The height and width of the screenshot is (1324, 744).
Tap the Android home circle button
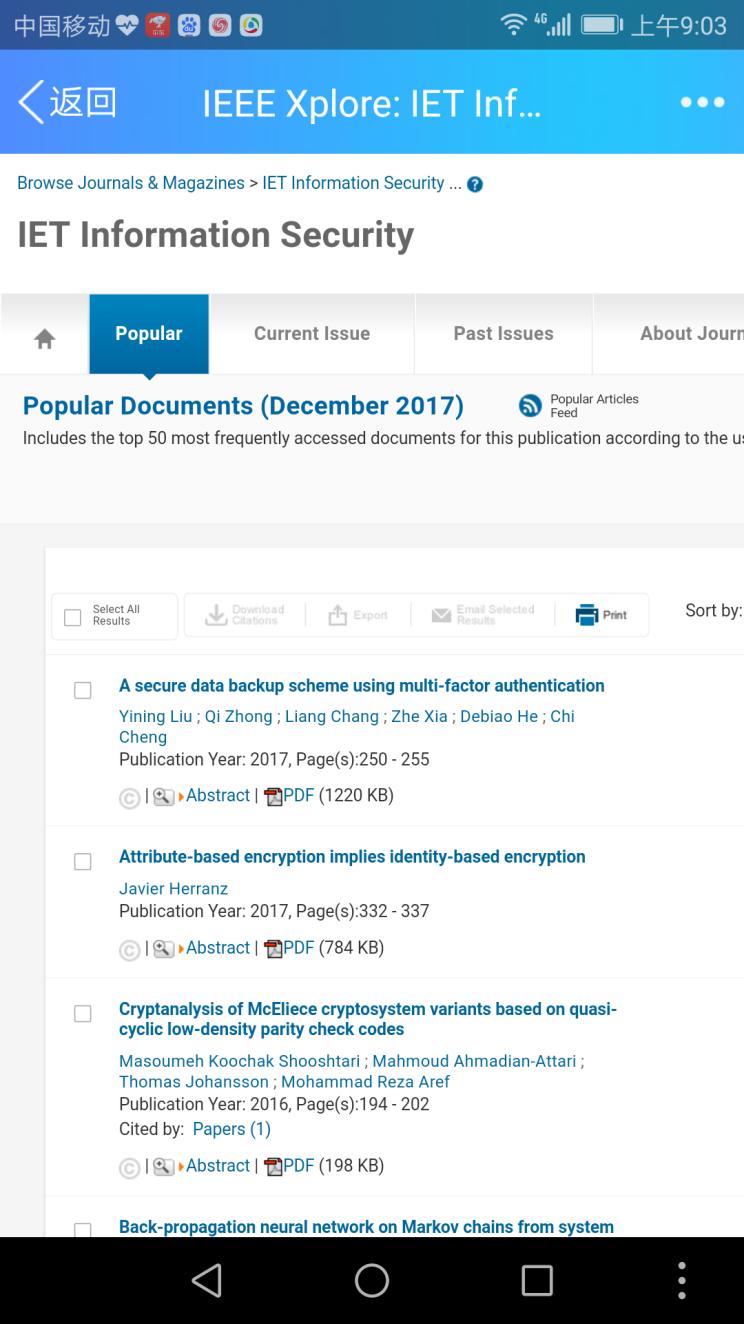tap(372, 1280)
